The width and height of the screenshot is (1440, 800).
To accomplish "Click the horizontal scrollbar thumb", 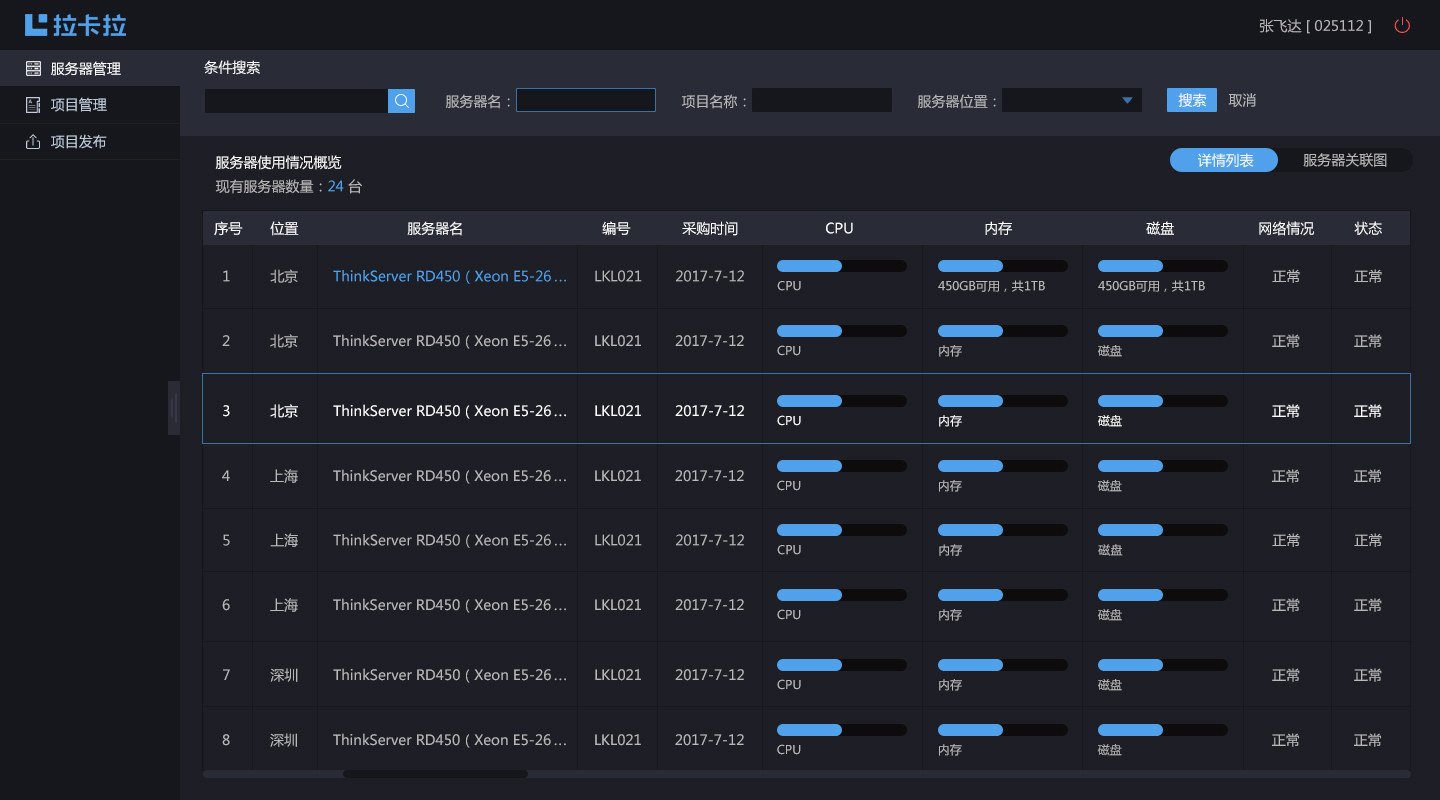I will 435,774.
